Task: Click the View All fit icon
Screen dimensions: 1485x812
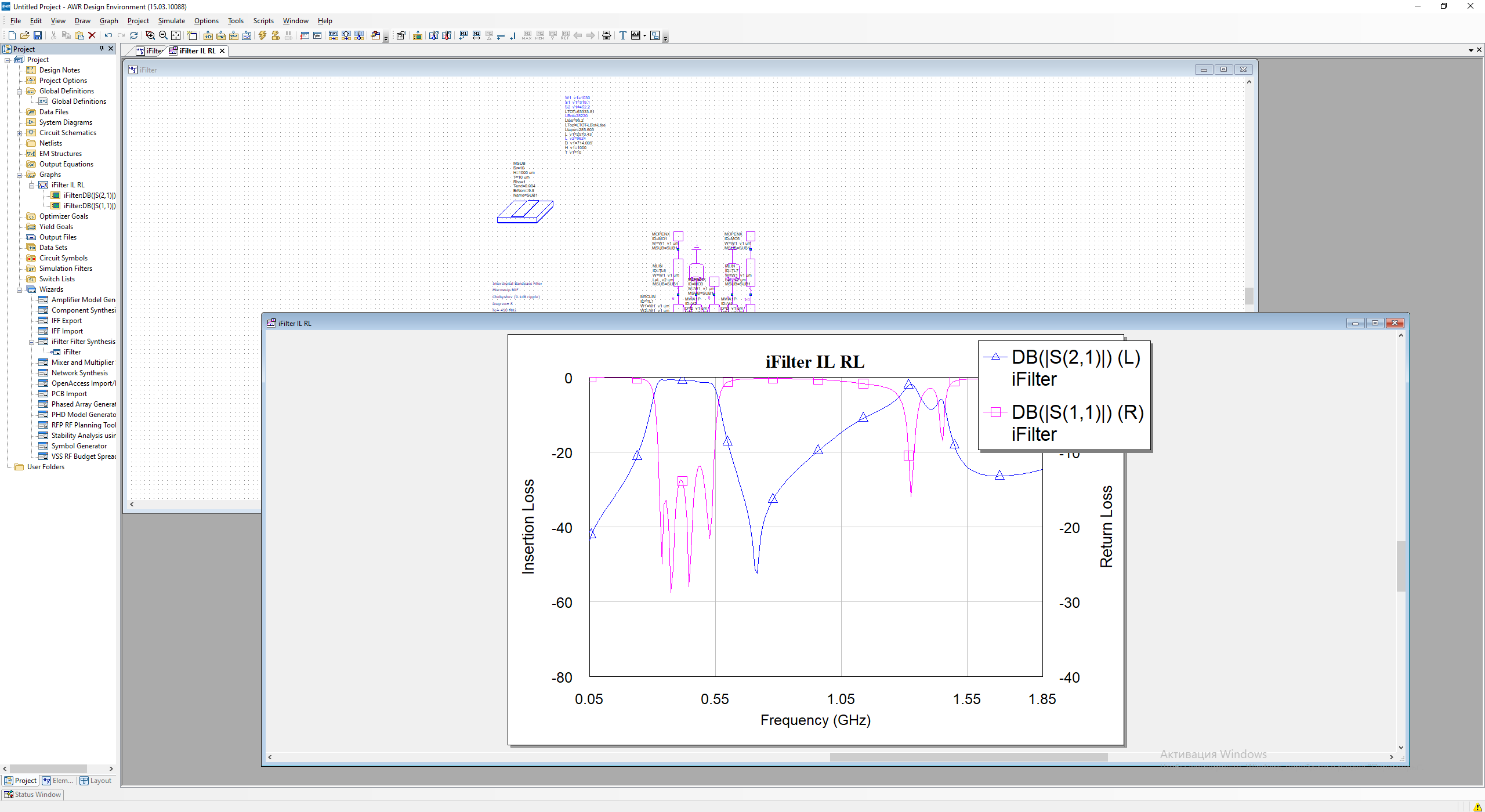Action: pyautogui.click(x=176, y=35)
